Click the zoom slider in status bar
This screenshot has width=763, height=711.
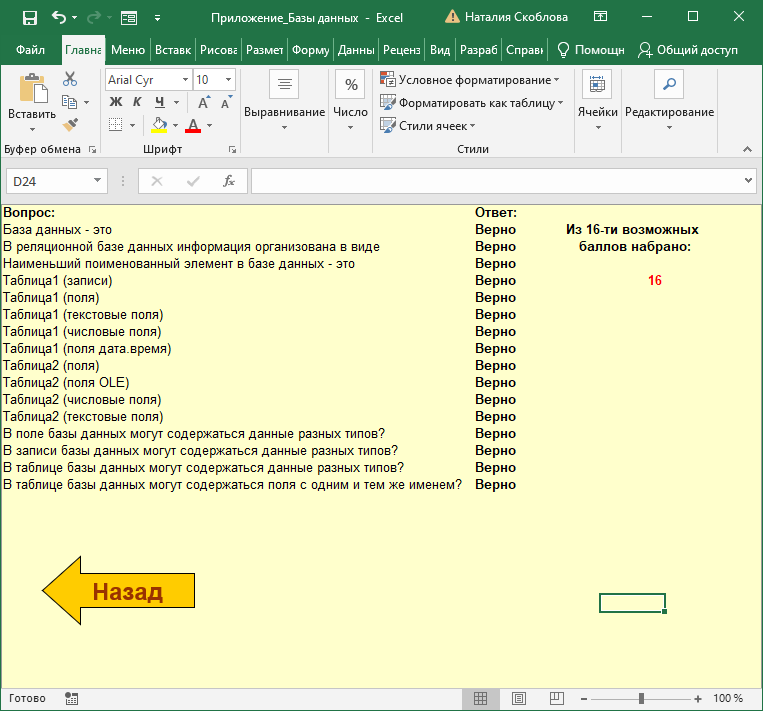tap(643, 698)
